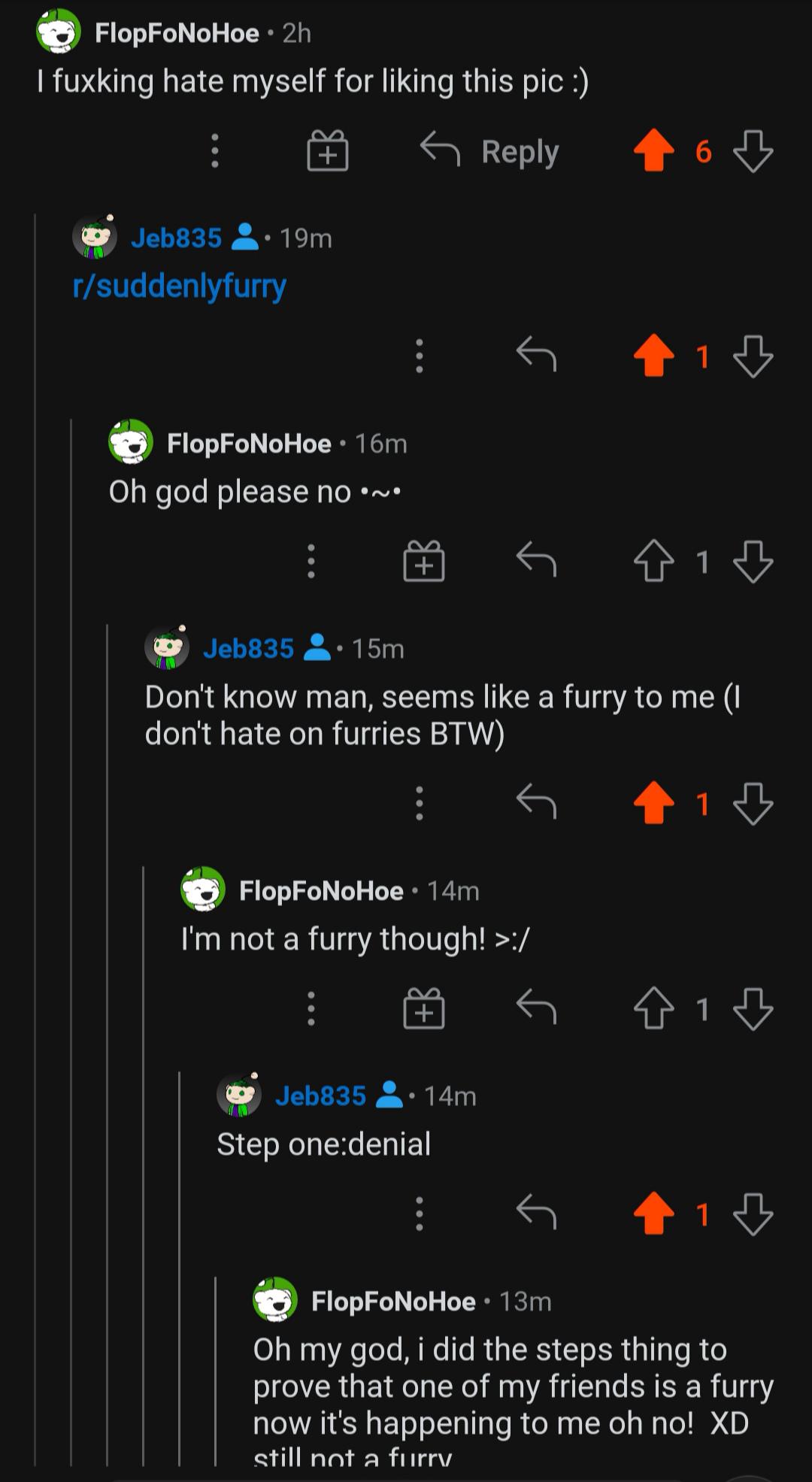812x1482 pixels.
Task: Reply to 'Oh god please no' comment
Action: (x=536, y=561)
